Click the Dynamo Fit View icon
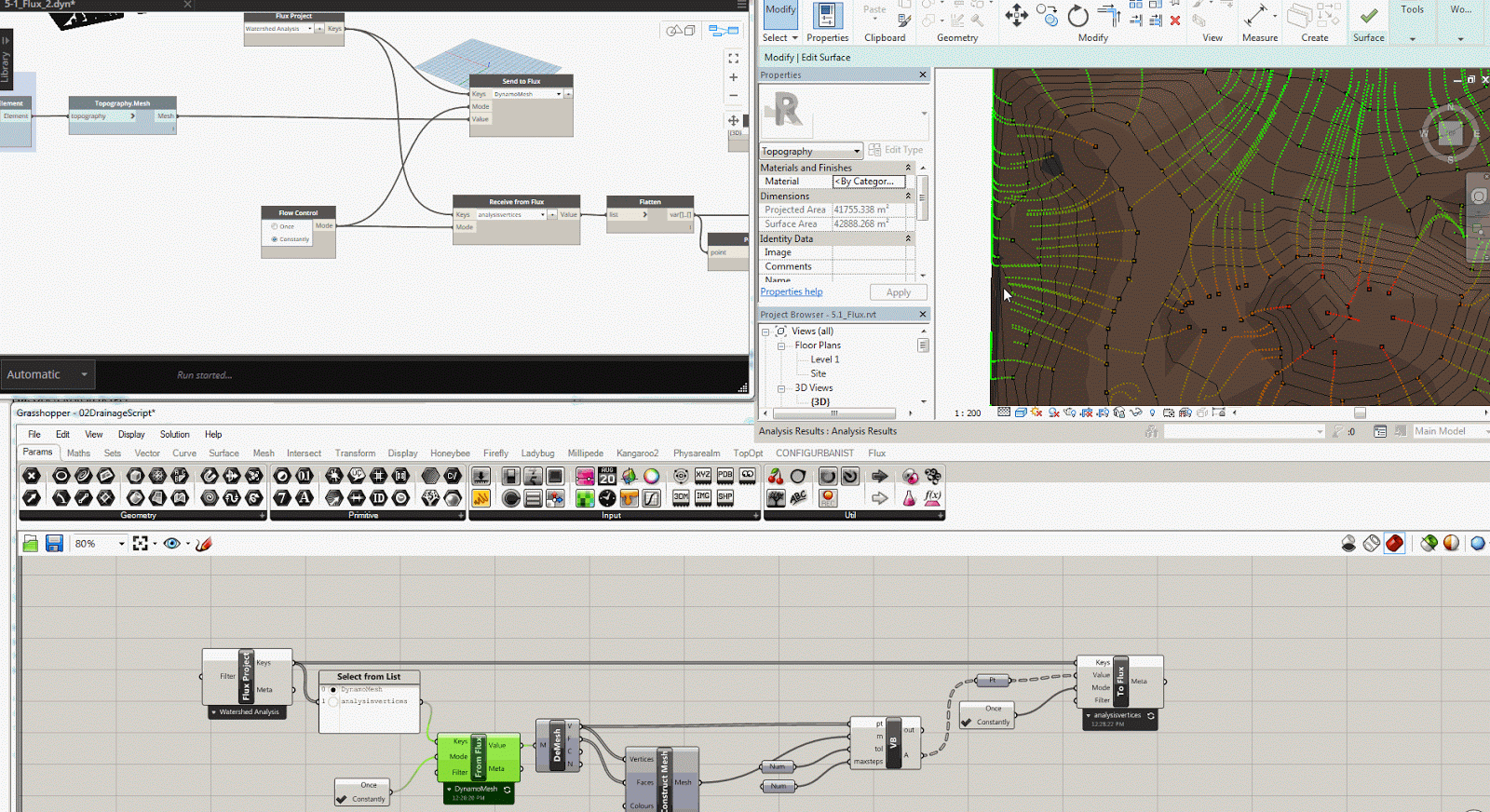The height and width of the screenshot is (812, 1490). (734, 58)
